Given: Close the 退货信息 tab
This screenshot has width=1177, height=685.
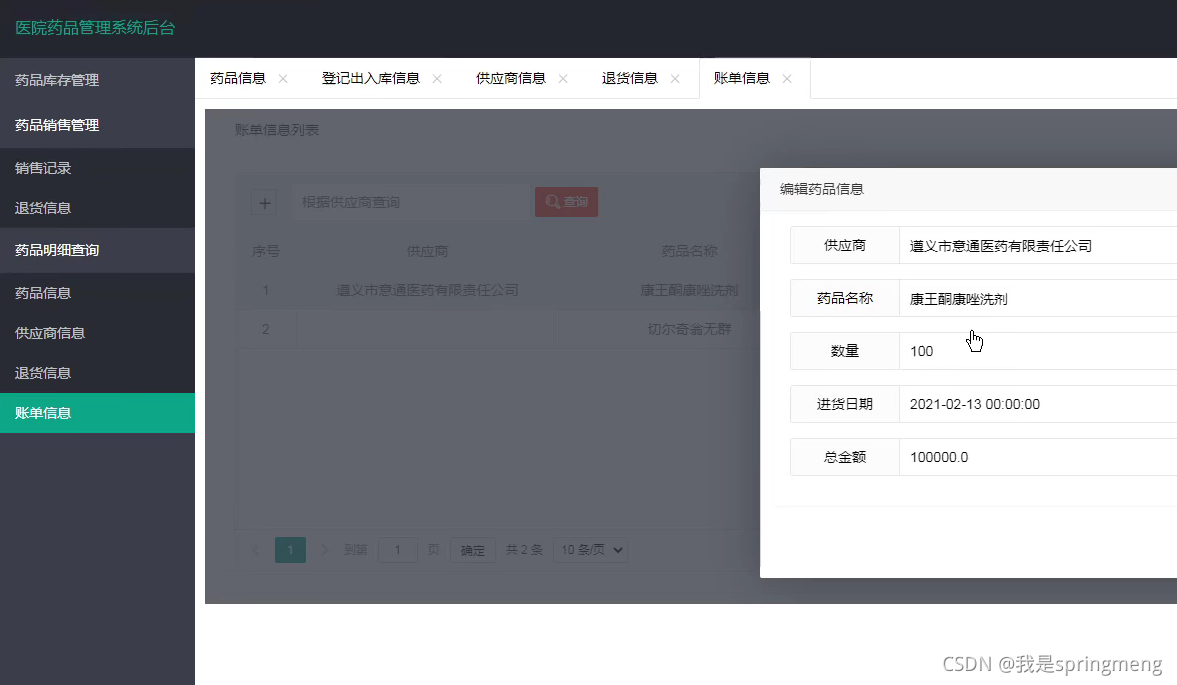Looking at the screenshot, I should click(675, 79).
